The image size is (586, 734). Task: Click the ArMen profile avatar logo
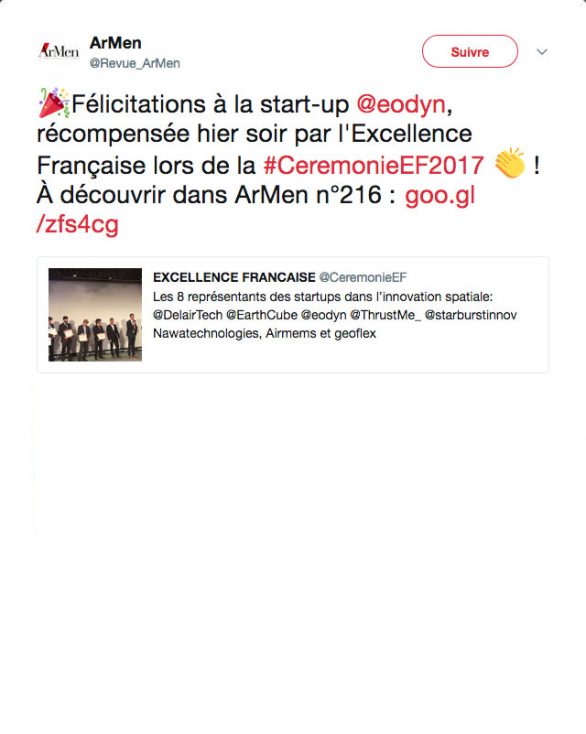tap(59, 51)
